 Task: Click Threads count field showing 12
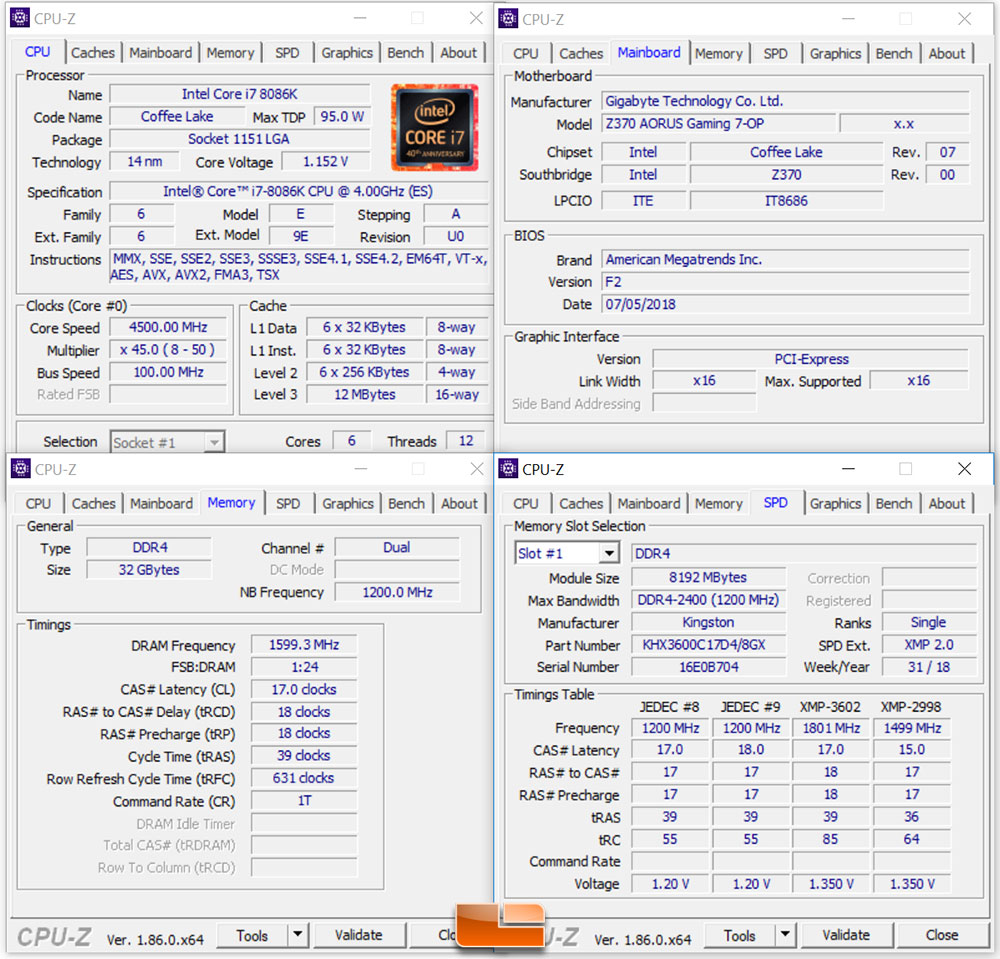[466, 441]
